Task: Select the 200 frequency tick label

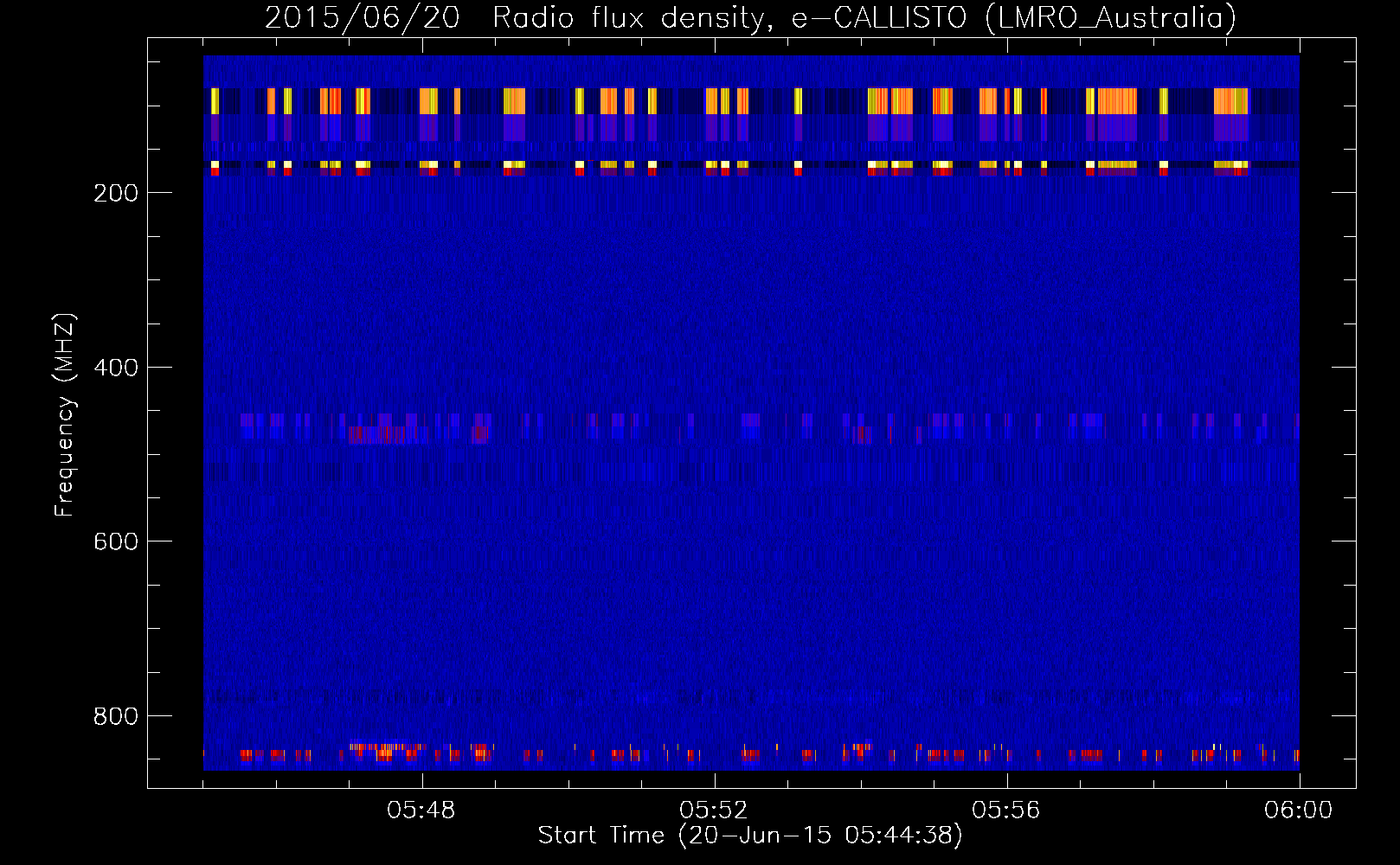Action: point(116,193)
